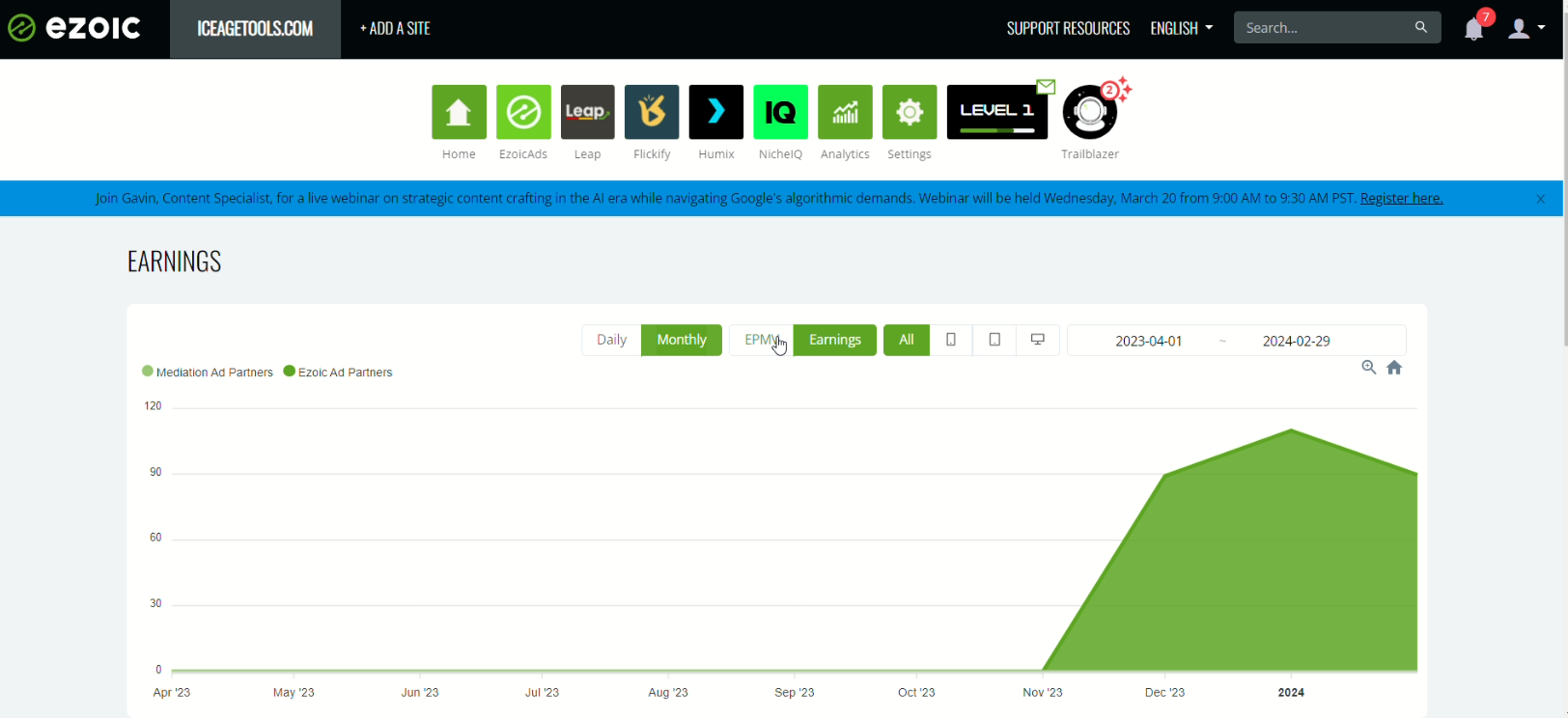Click the Nov '23 axis label
Viewport: 1568px width, 718px height.
coord(1042,692)
